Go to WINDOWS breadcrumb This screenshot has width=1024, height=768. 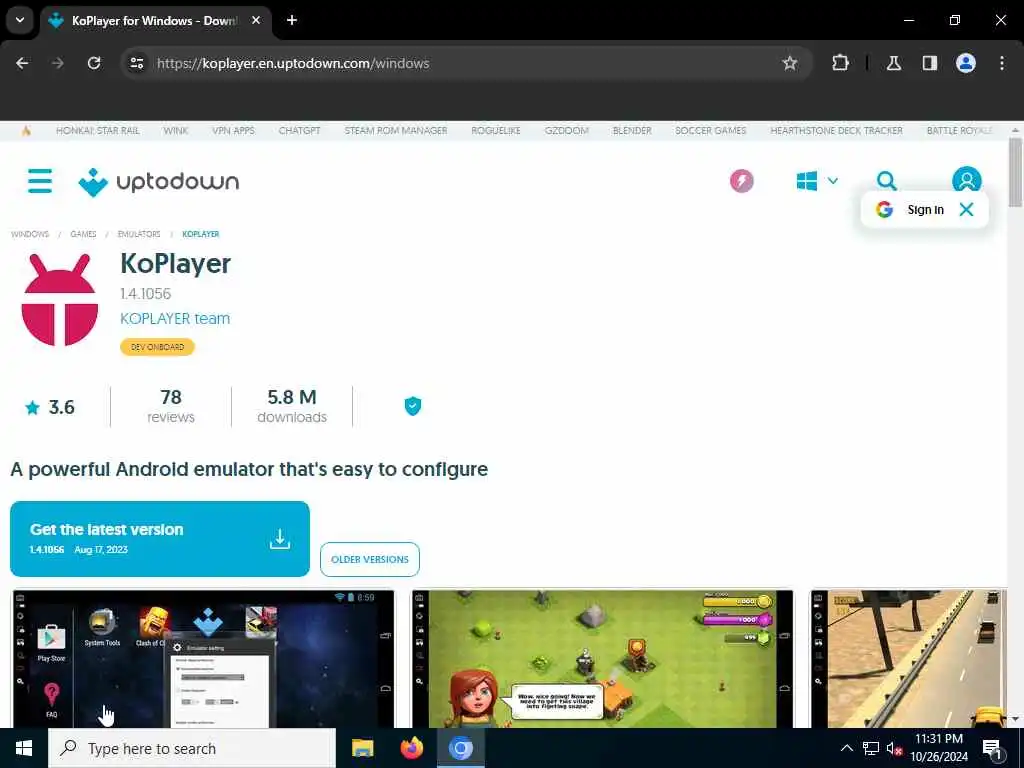click(x=30, y=234)
